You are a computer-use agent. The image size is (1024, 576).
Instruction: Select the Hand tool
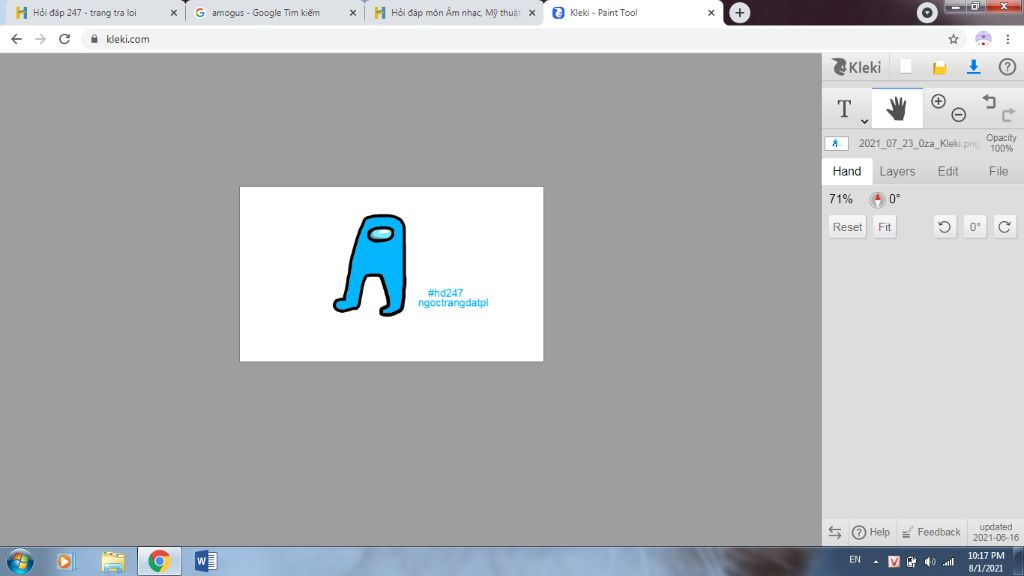(x=897, y=108)
